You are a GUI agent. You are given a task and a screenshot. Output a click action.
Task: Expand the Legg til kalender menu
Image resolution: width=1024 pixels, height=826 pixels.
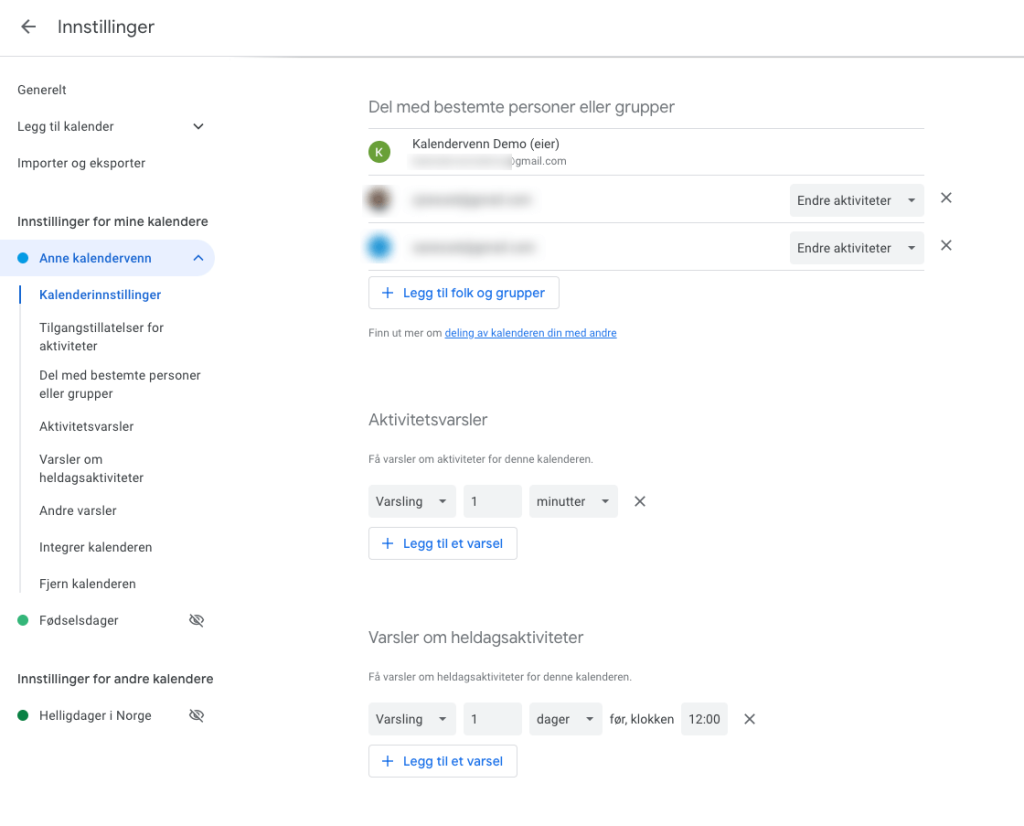(x=198, y=127)
